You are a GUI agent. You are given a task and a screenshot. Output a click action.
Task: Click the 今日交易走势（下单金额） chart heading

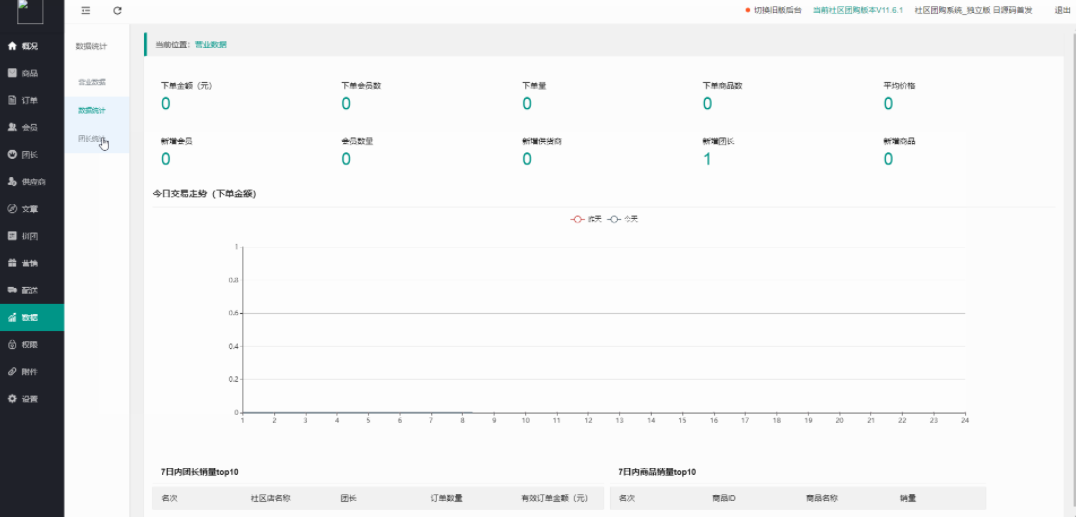(204, 194)
